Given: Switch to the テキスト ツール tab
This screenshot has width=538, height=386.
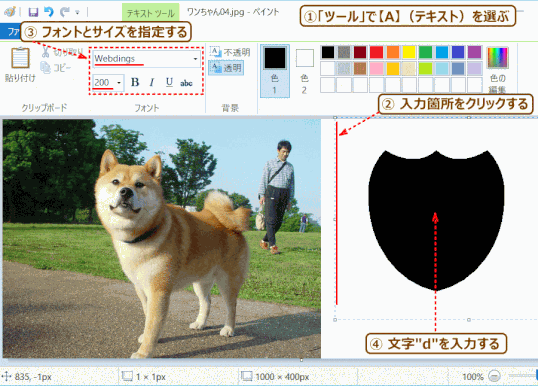Looking at the screenshot, I should coord(151,13).
